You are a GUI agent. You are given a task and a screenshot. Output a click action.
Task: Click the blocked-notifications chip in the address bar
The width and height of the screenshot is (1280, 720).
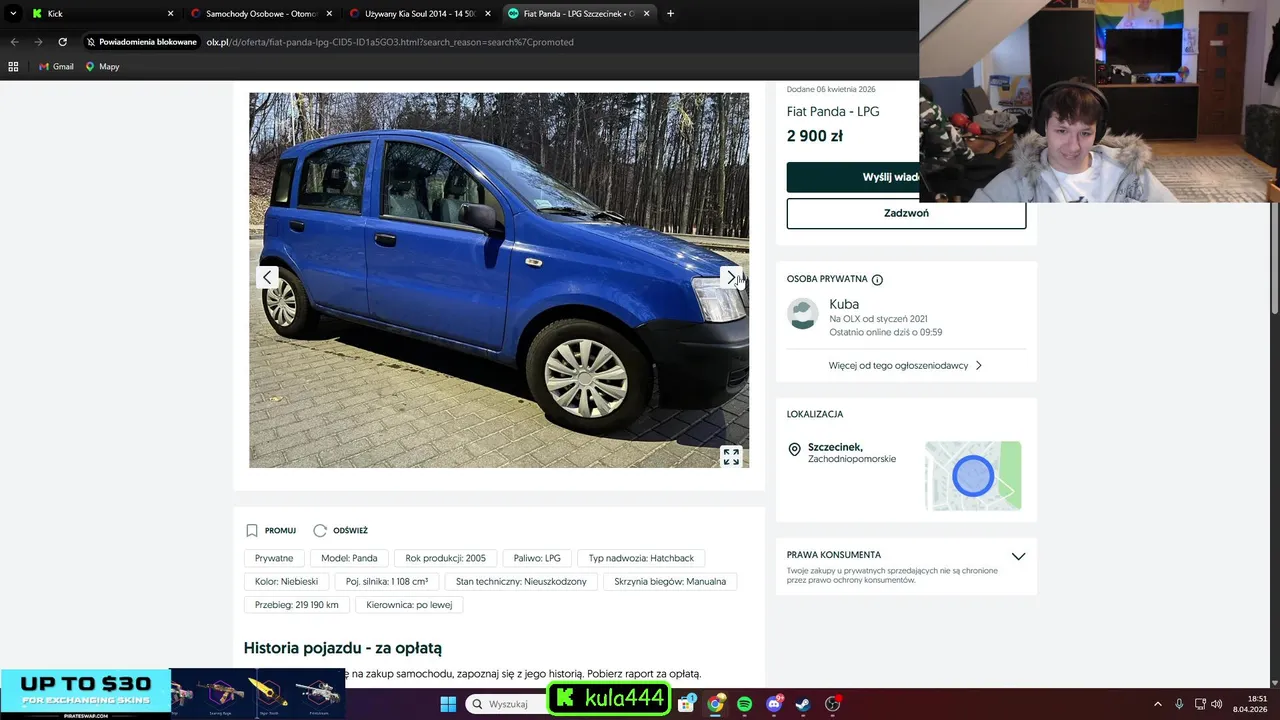point(141,42)
